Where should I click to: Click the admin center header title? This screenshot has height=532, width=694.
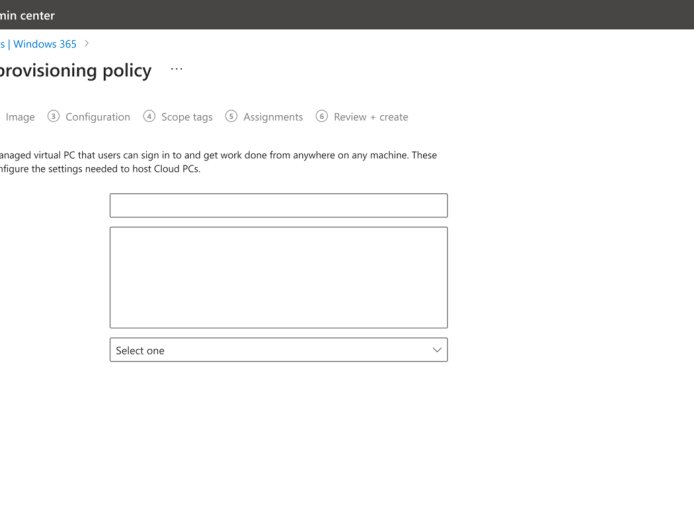click(x=28, y=15)
